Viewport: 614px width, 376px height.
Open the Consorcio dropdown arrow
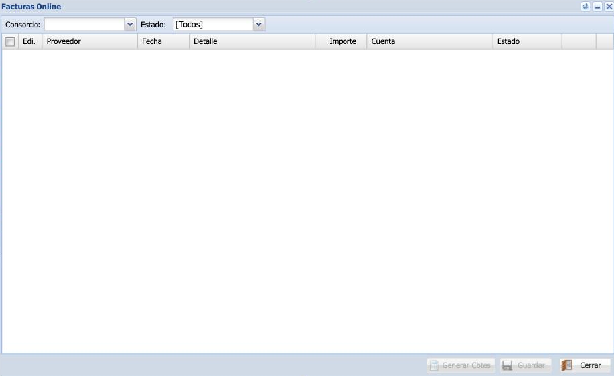[x=130, y=24]
